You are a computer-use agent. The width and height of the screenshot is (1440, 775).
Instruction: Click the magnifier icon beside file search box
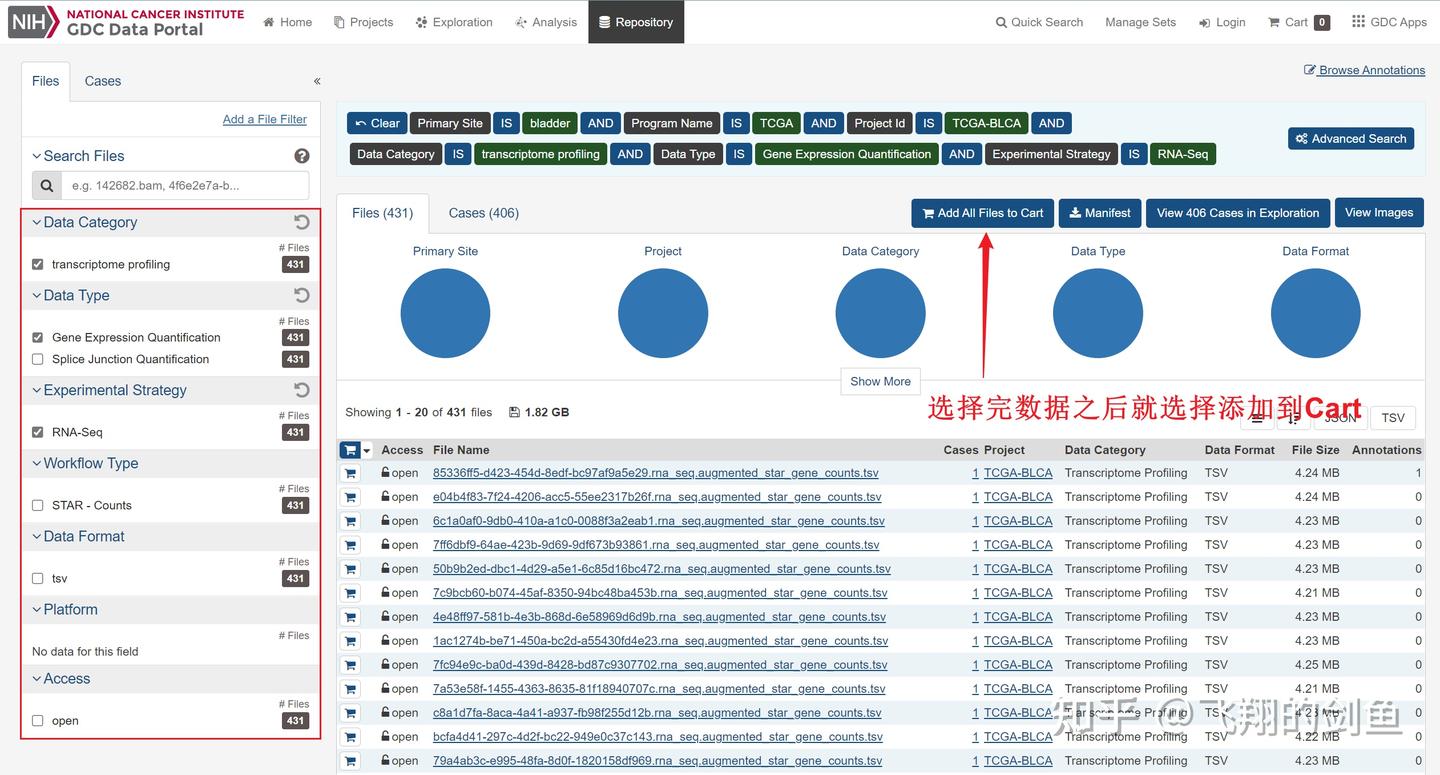click(47, 185)
